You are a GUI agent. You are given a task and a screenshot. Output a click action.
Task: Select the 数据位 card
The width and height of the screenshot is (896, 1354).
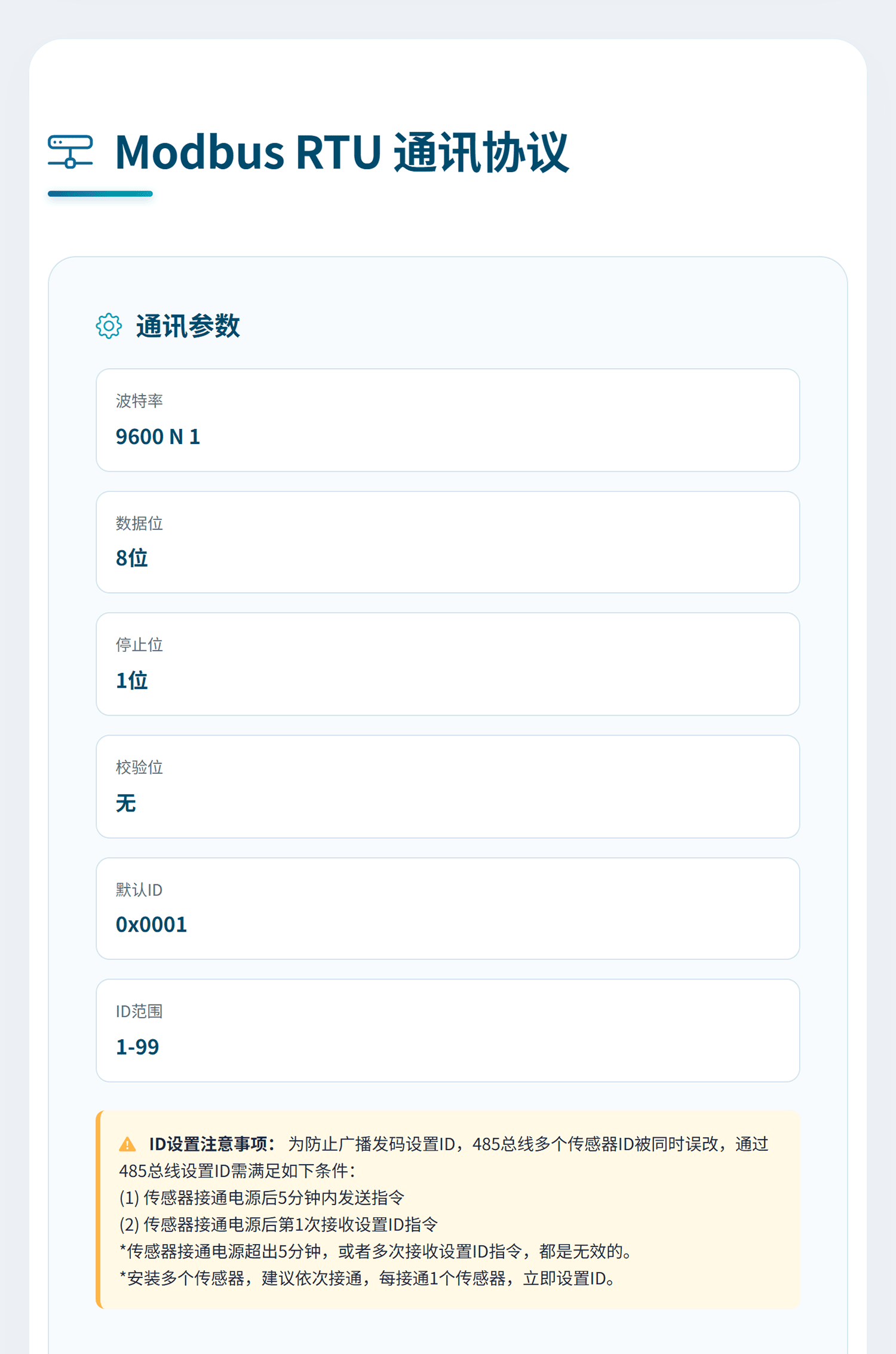(448, 542)
